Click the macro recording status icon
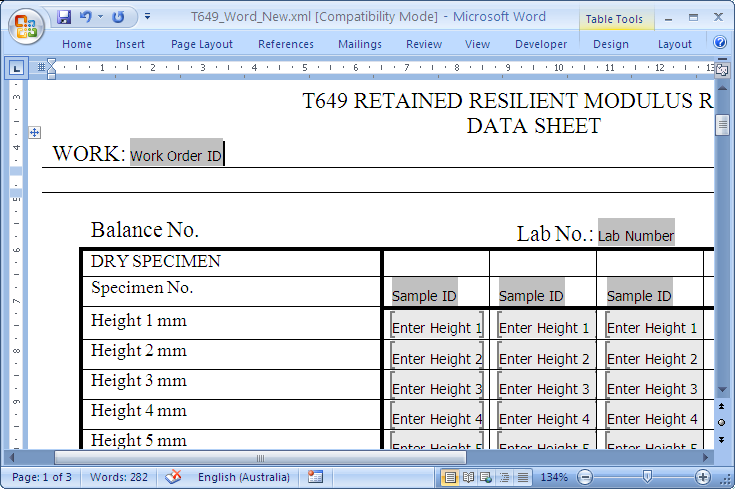 [316, 477]
